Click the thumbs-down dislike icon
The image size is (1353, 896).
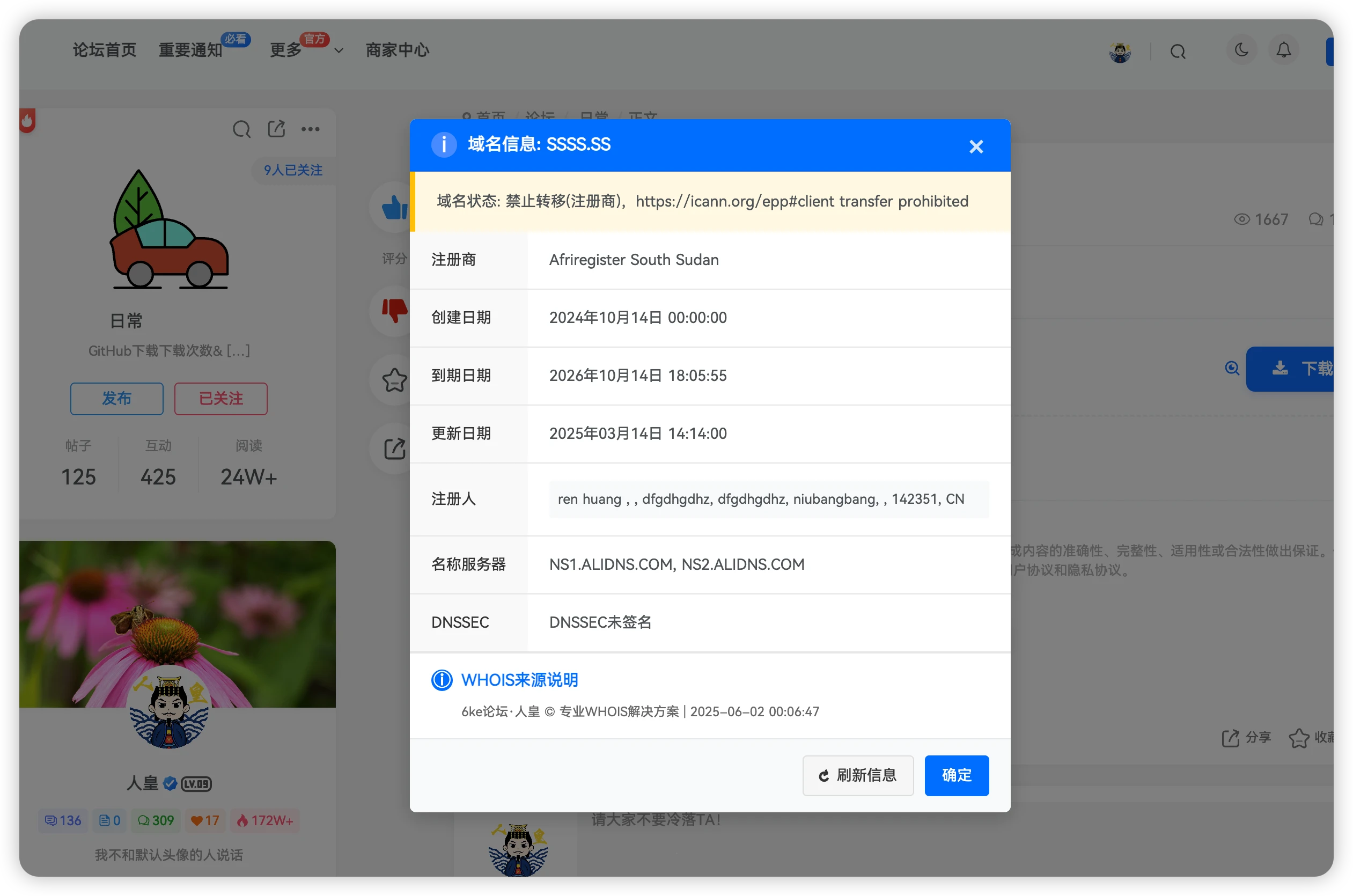[394, 310]
